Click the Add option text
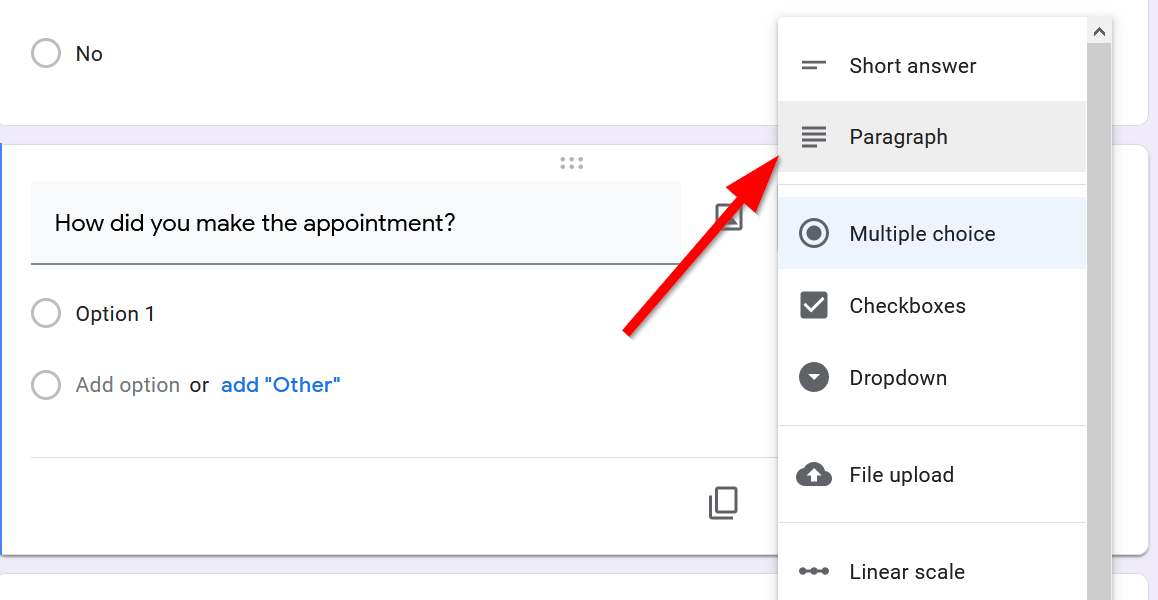This screenshot has width=1158, height=600. coord(128,385)
